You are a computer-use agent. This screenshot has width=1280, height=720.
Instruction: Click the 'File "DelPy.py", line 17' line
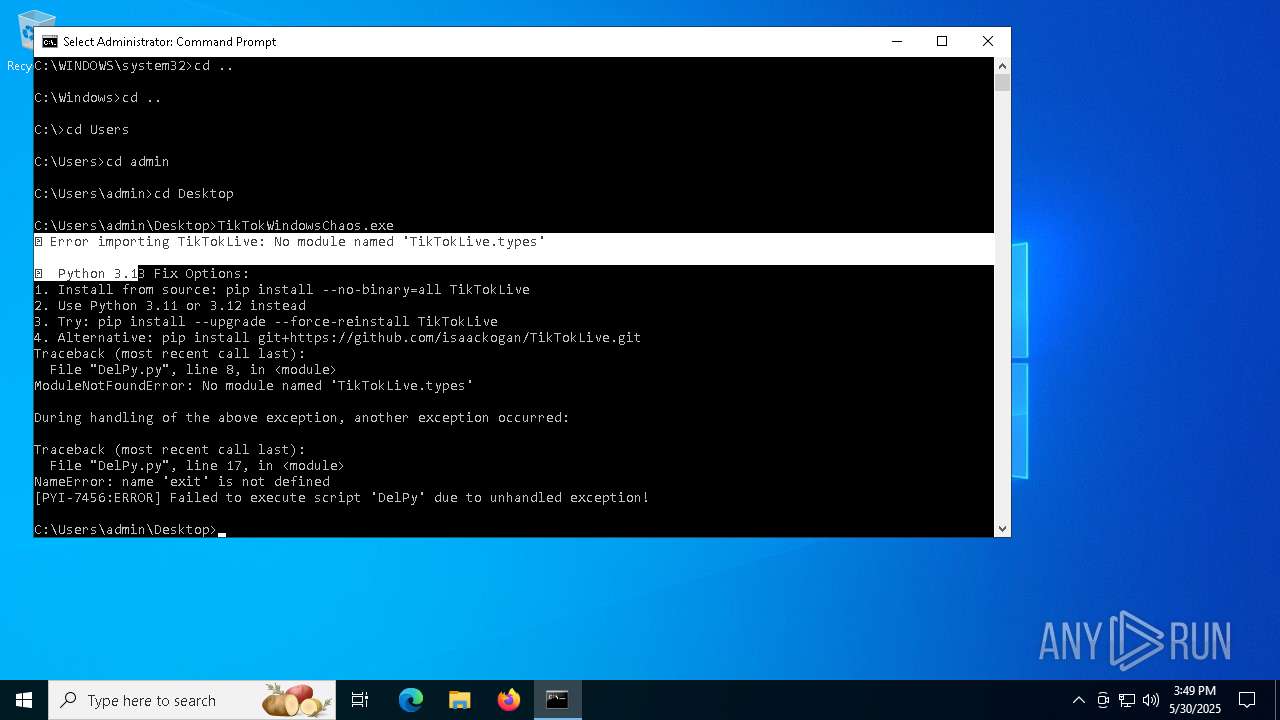[x=197, y=465]
